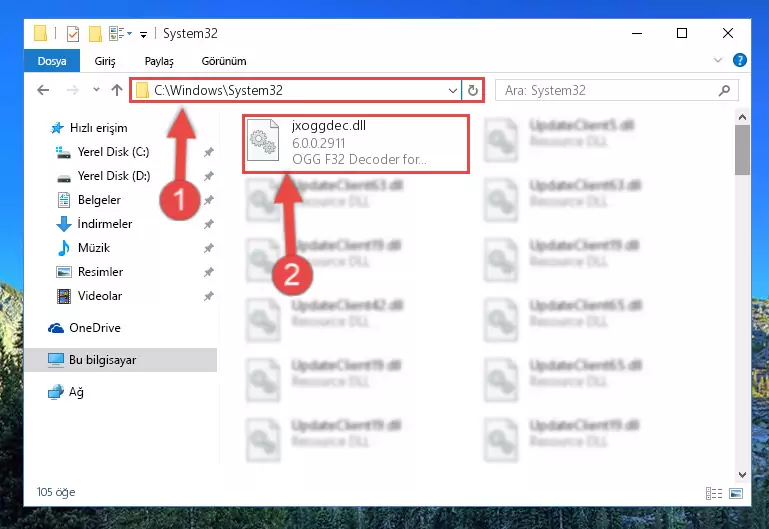Click the New folder icon in title bar
The image size is (769, 529).
pos(95,33)
